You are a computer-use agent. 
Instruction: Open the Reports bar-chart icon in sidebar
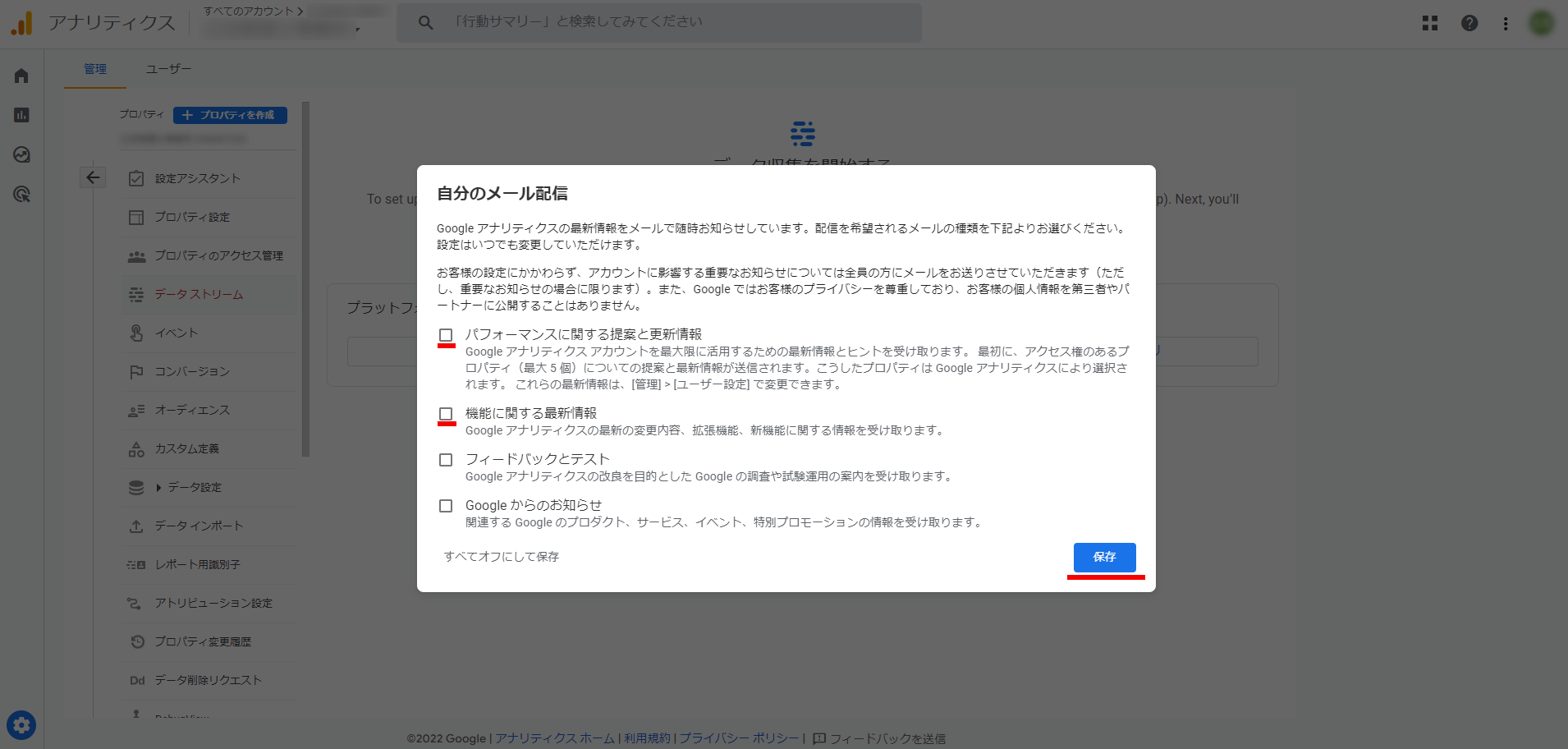[21, 115]
